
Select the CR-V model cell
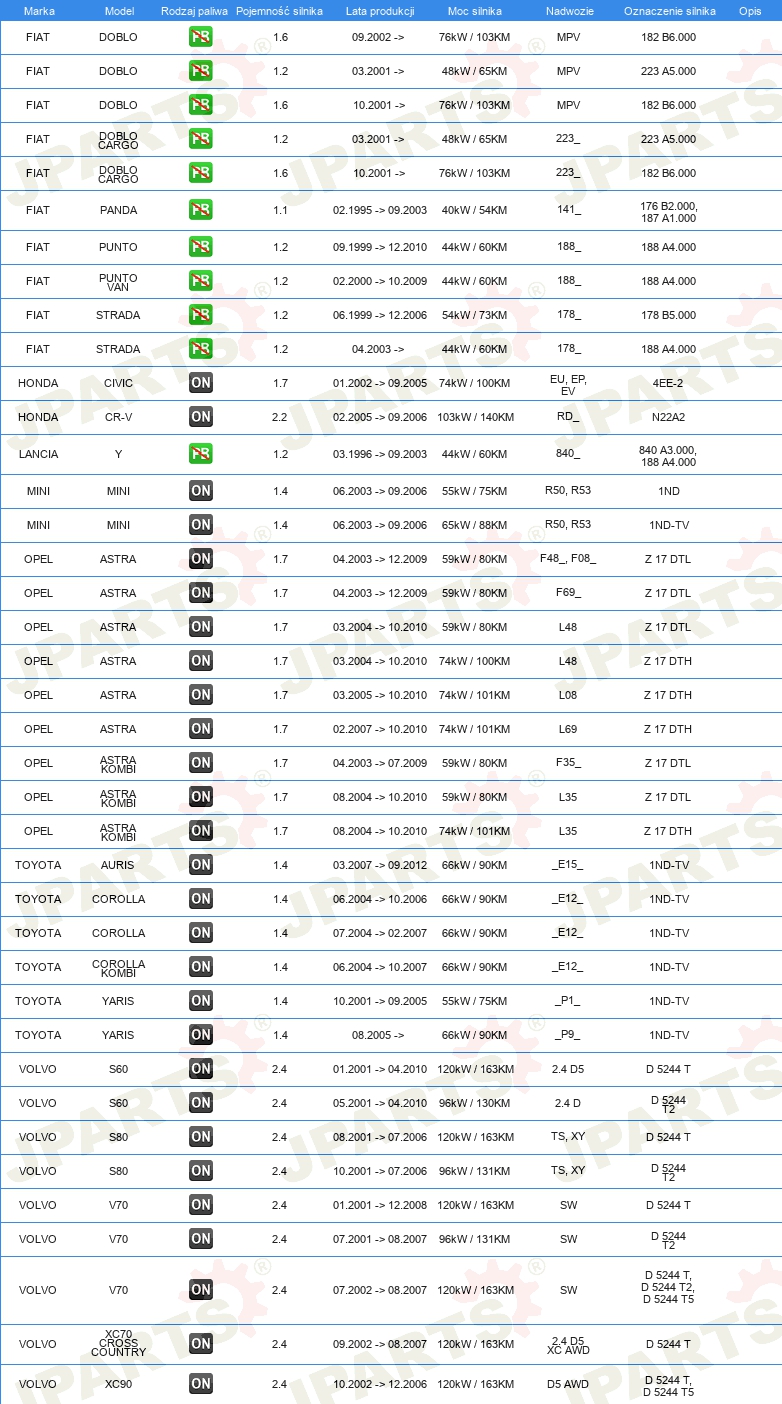click(119, 417)
